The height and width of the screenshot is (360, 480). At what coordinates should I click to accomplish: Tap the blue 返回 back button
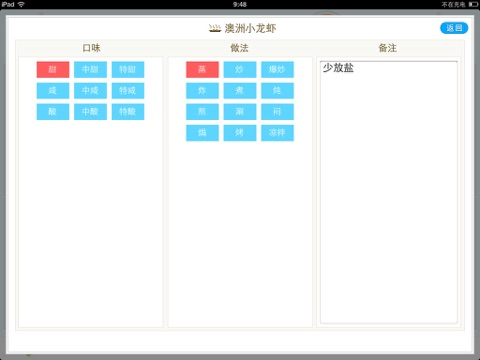pyautogui.click(x=454, y=28)
